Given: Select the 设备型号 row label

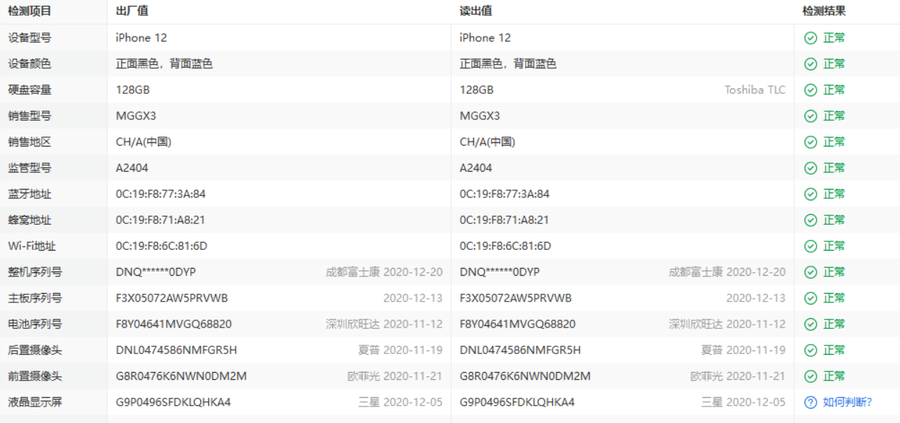Looking at the screenshot, I should tap(29, 38).
